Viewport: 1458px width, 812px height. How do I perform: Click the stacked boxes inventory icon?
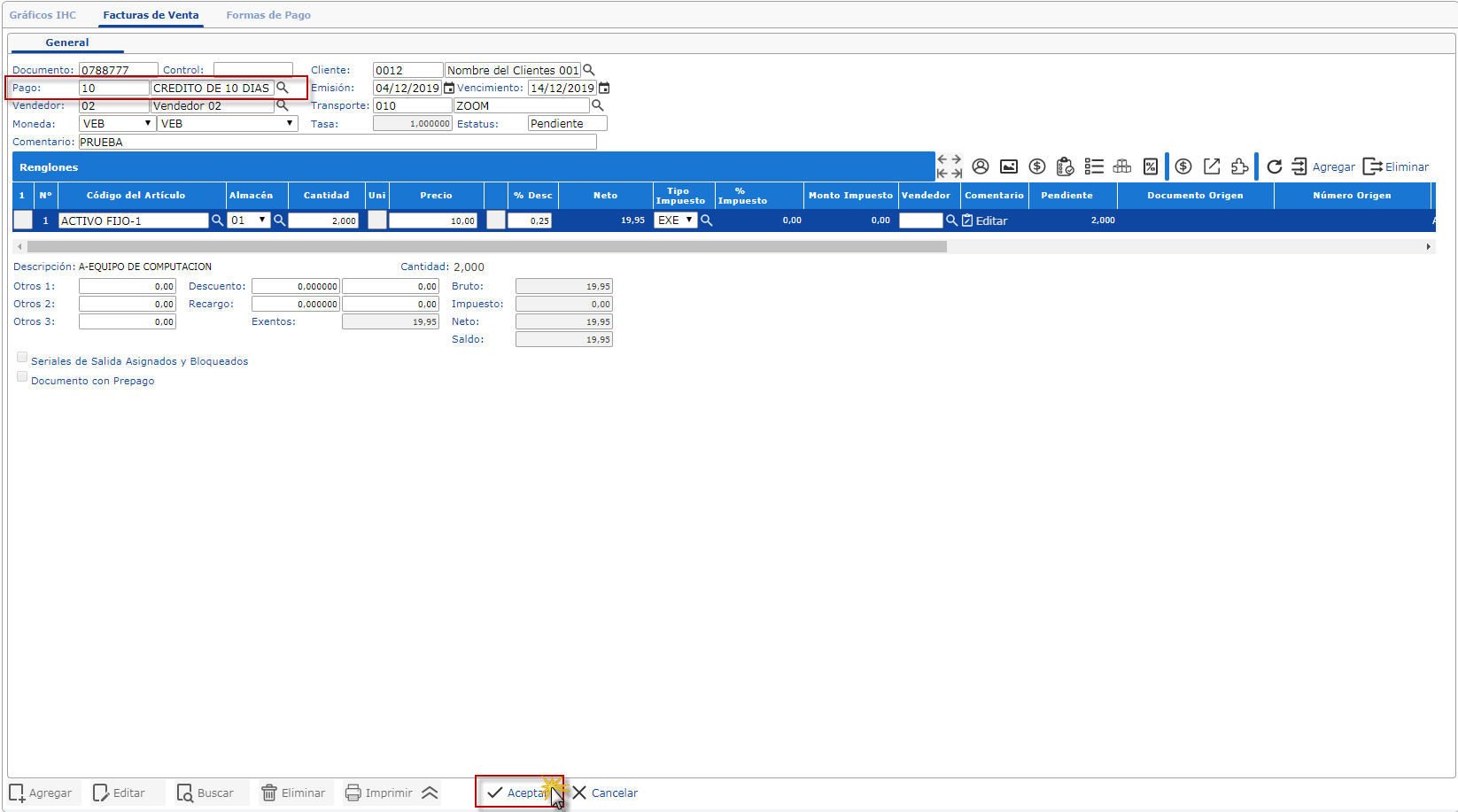(x=1122, y=166)
